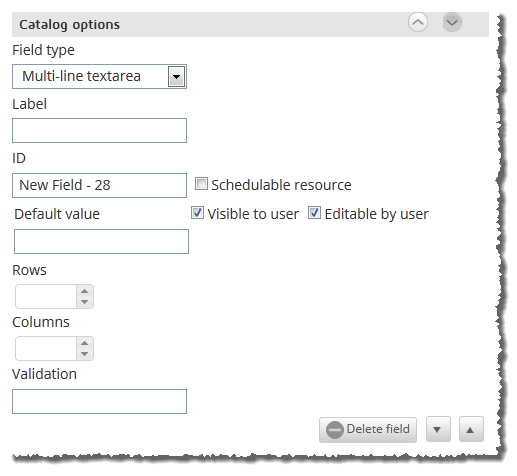This screenshot has width=517, height=476.
Task: Increase Rows with the up spinner arrow
Action: pyautogui.click(x=85, y=291)
